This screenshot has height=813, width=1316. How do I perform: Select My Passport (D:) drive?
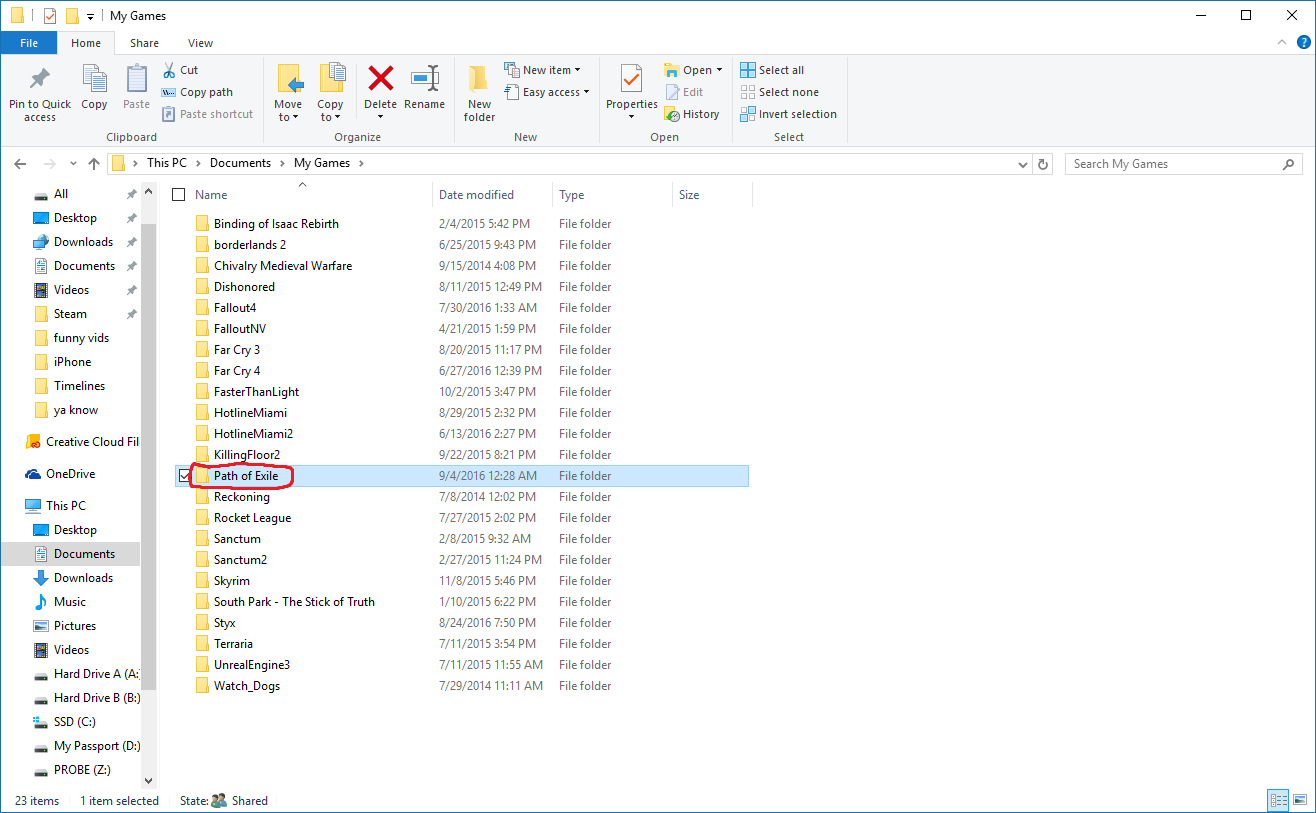click(96, 746)
